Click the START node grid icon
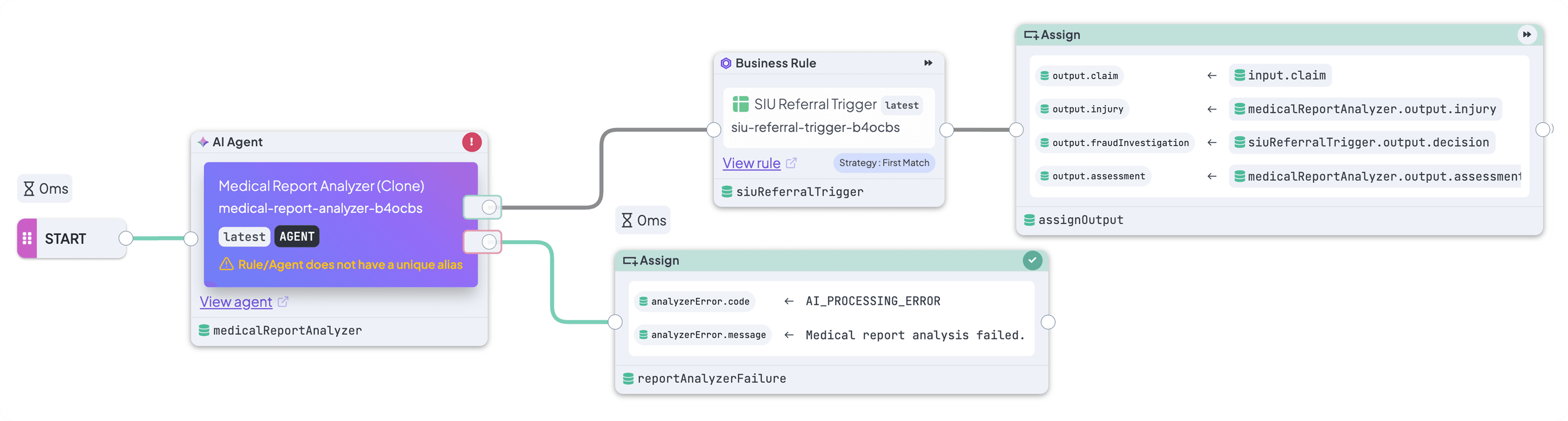 click(x=27, y=239)
